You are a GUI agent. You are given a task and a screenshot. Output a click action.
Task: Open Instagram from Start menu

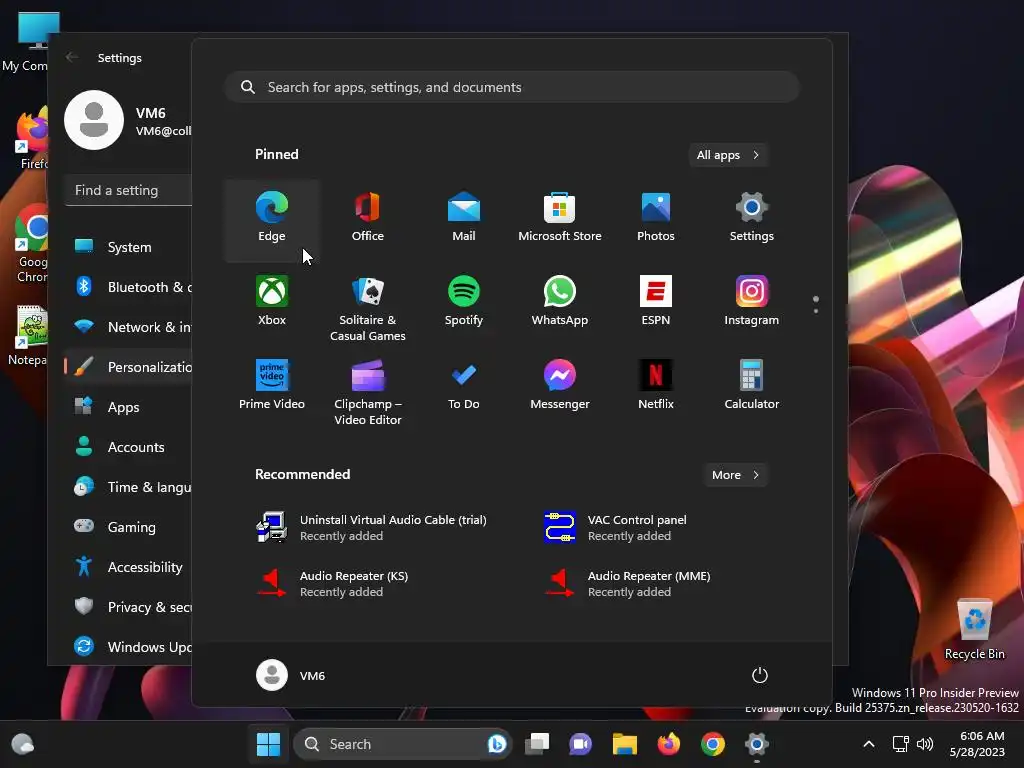[752, 302]
